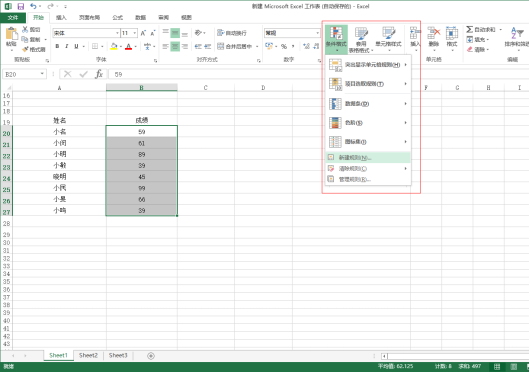Toggle align text left
Viewport: 530px width, 373px height.
(165, 46)
